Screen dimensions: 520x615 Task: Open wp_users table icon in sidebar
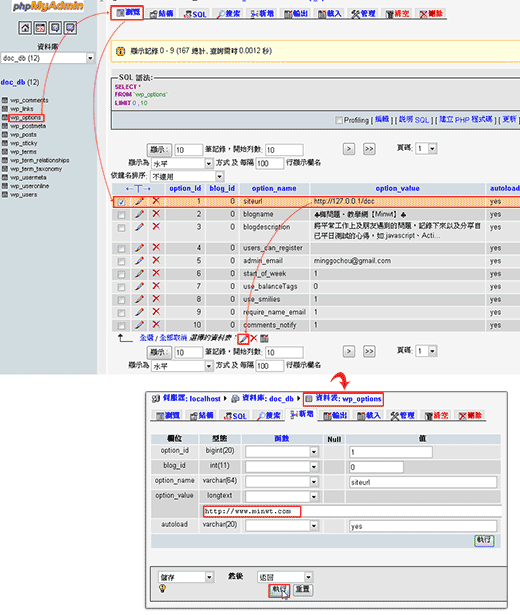point(5,195)
